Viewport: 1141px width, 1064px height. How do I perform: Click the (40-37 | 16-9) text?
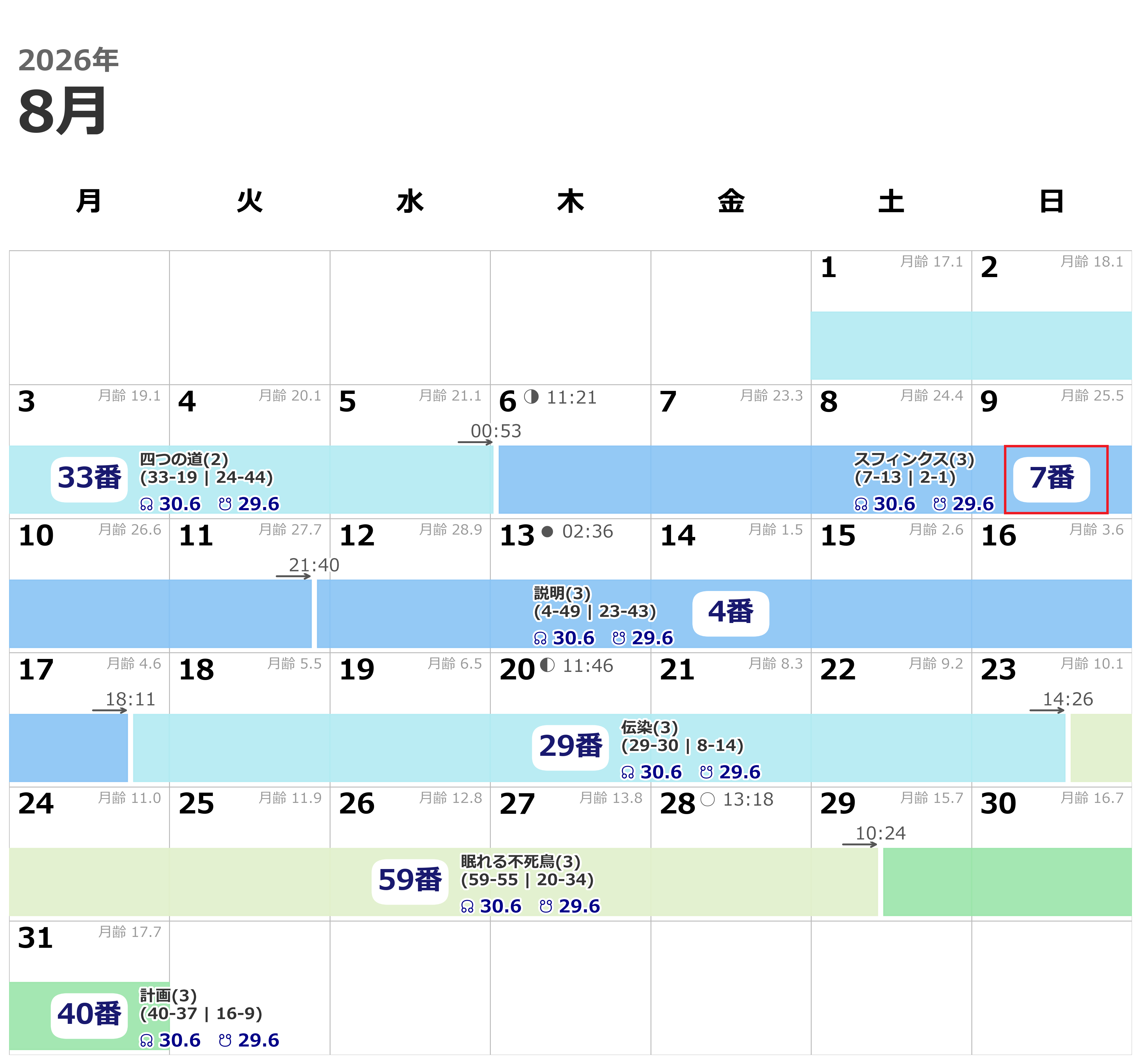[x=201, y=1014]
